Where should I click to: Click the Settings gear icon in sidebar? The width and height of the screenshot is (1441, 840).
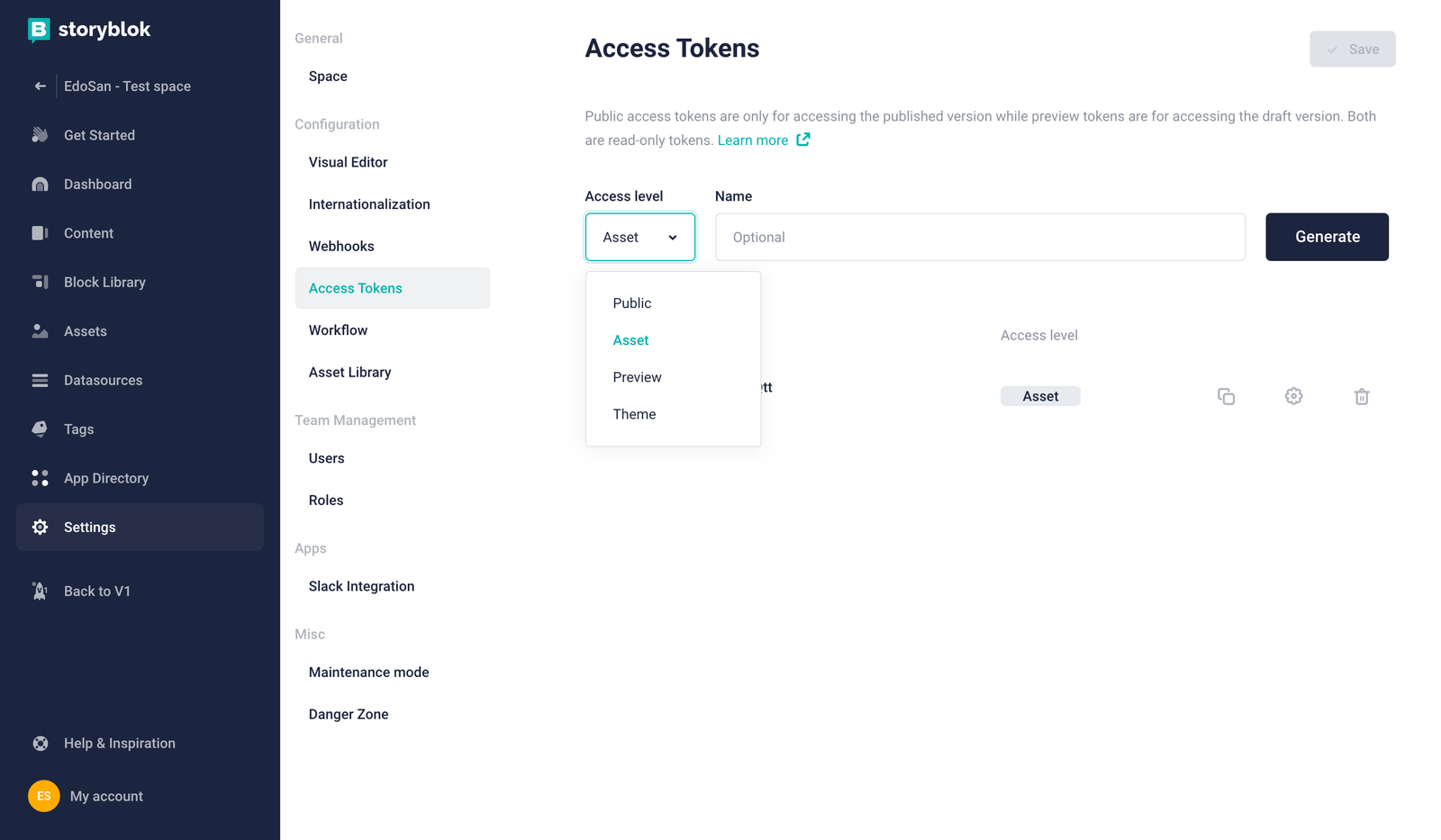(x=40, y=528)
